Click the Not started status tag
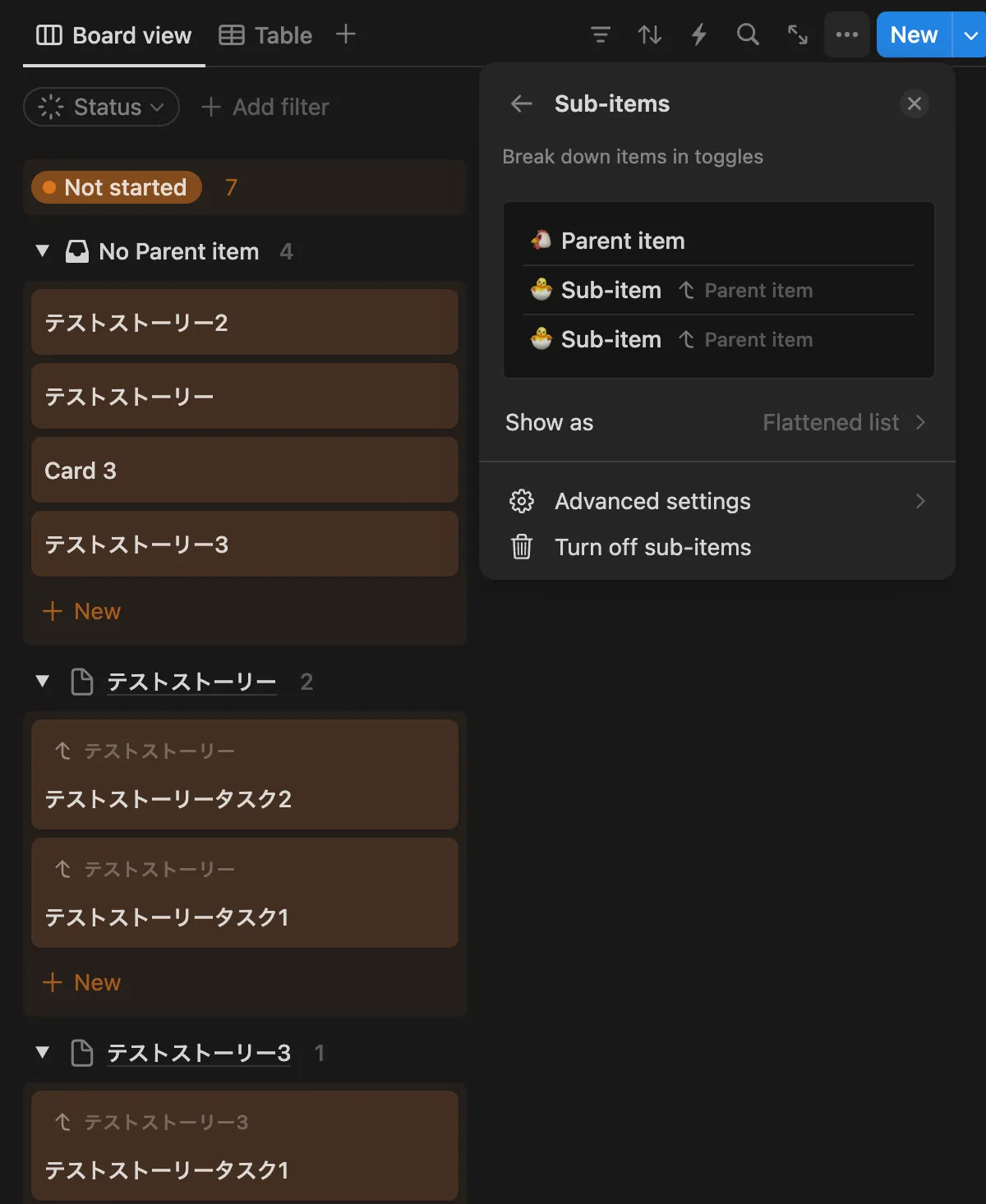 [x=117, y=187]
